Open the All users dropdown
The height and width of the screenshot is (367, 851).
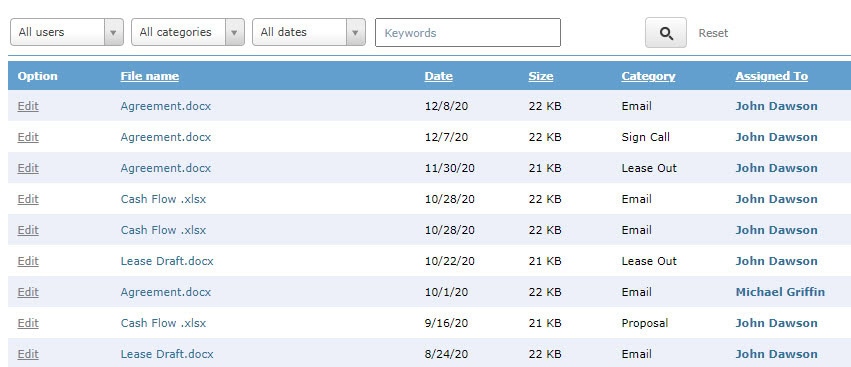tap(67, 32)
